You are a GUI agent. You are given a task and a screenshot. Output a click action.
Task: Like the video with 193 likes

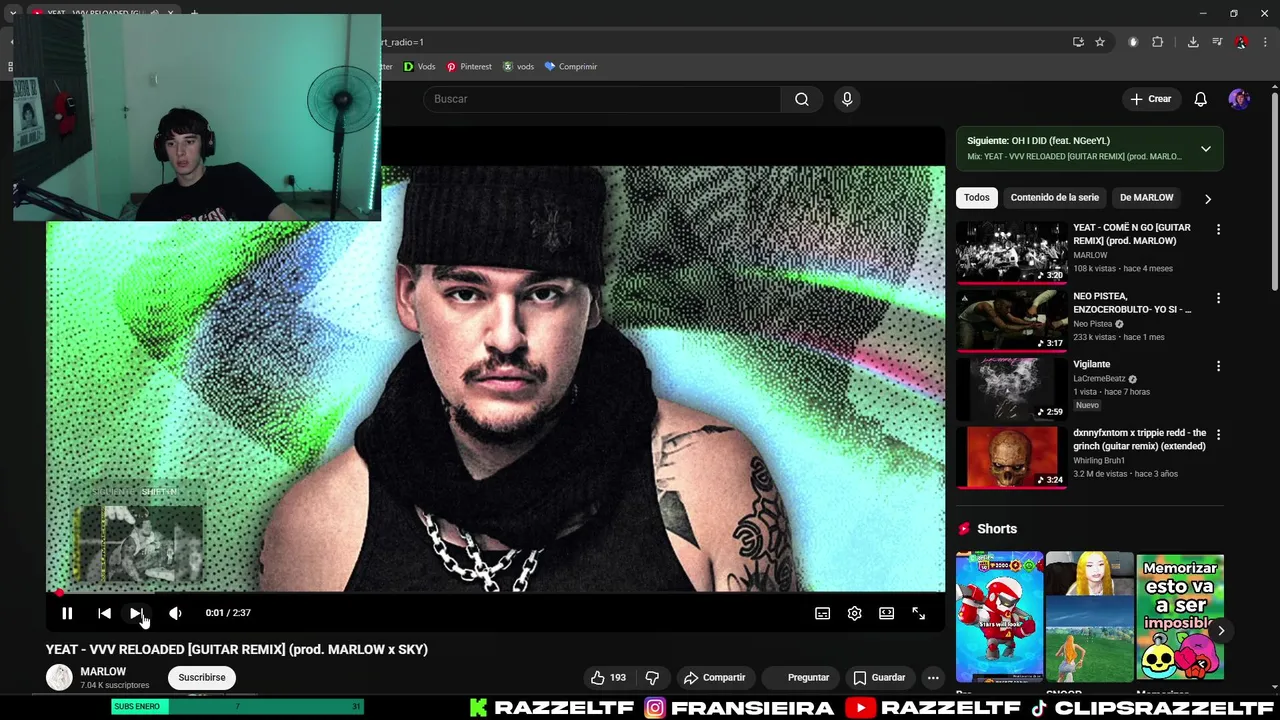pyautogui.click(x=608, y=678)
